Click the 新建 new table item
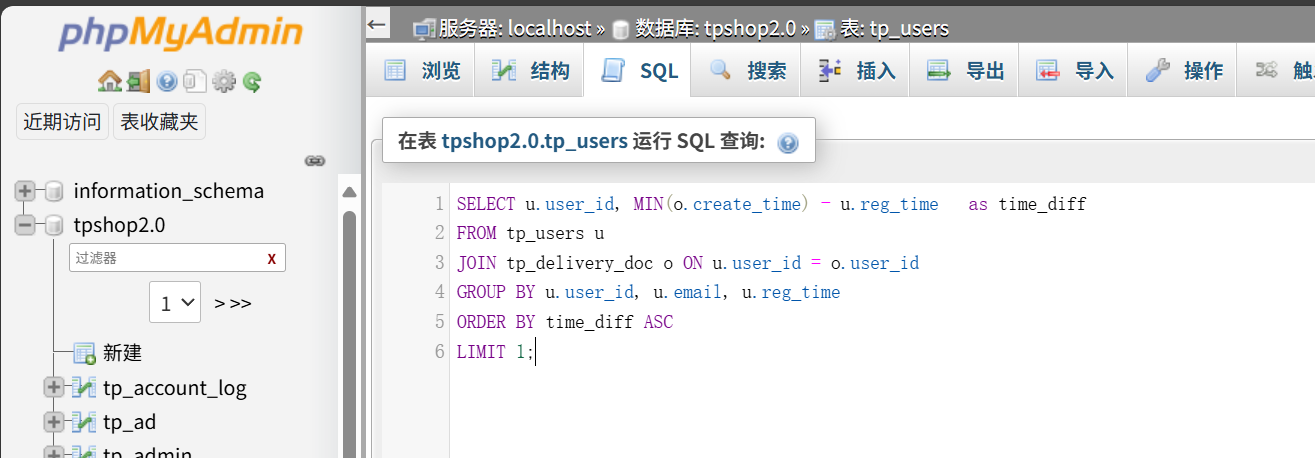1315x458 pixels. coord(122,352)
